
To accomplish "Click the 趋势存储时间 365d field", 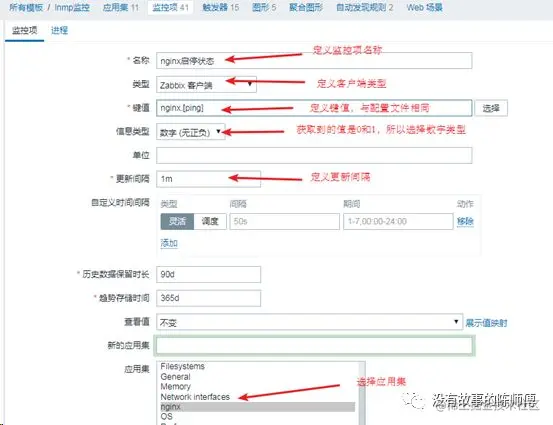I will click(x=208, y=298).
